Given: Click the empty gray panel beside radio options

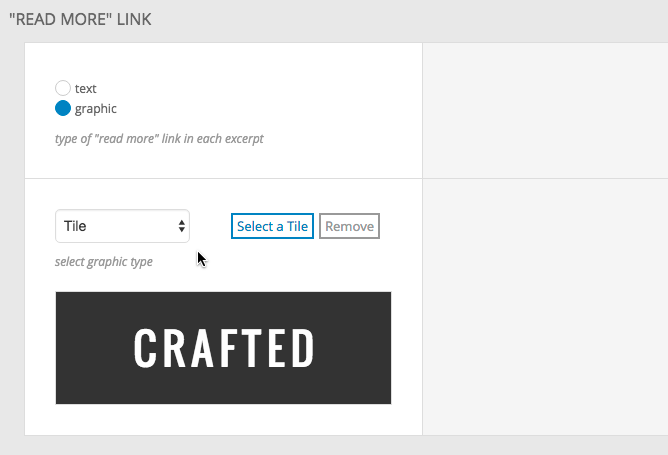Looking at the screenshot, I should [x=545, y=110].
